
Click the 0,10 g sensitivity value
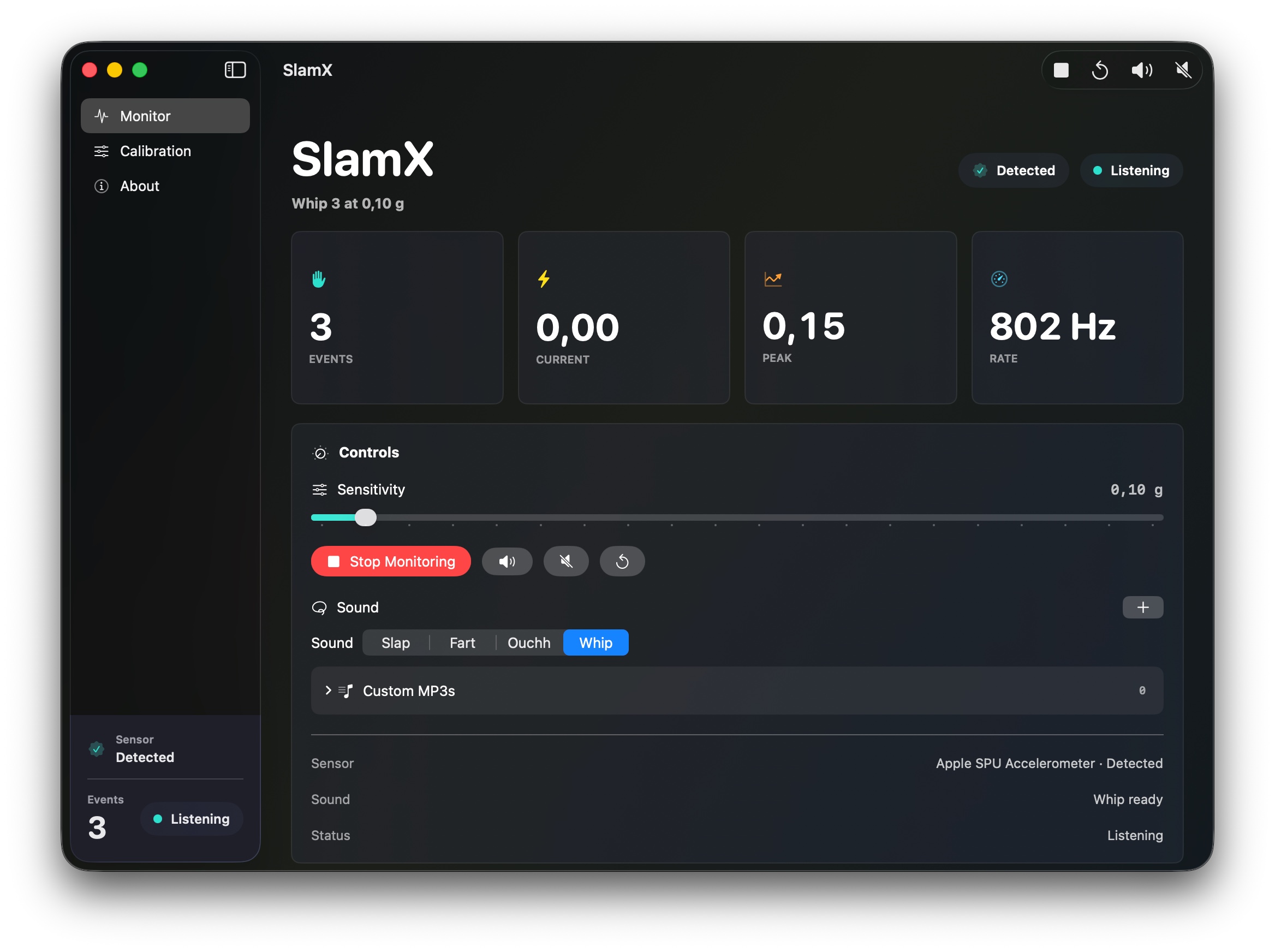[x=1136, y=490]
